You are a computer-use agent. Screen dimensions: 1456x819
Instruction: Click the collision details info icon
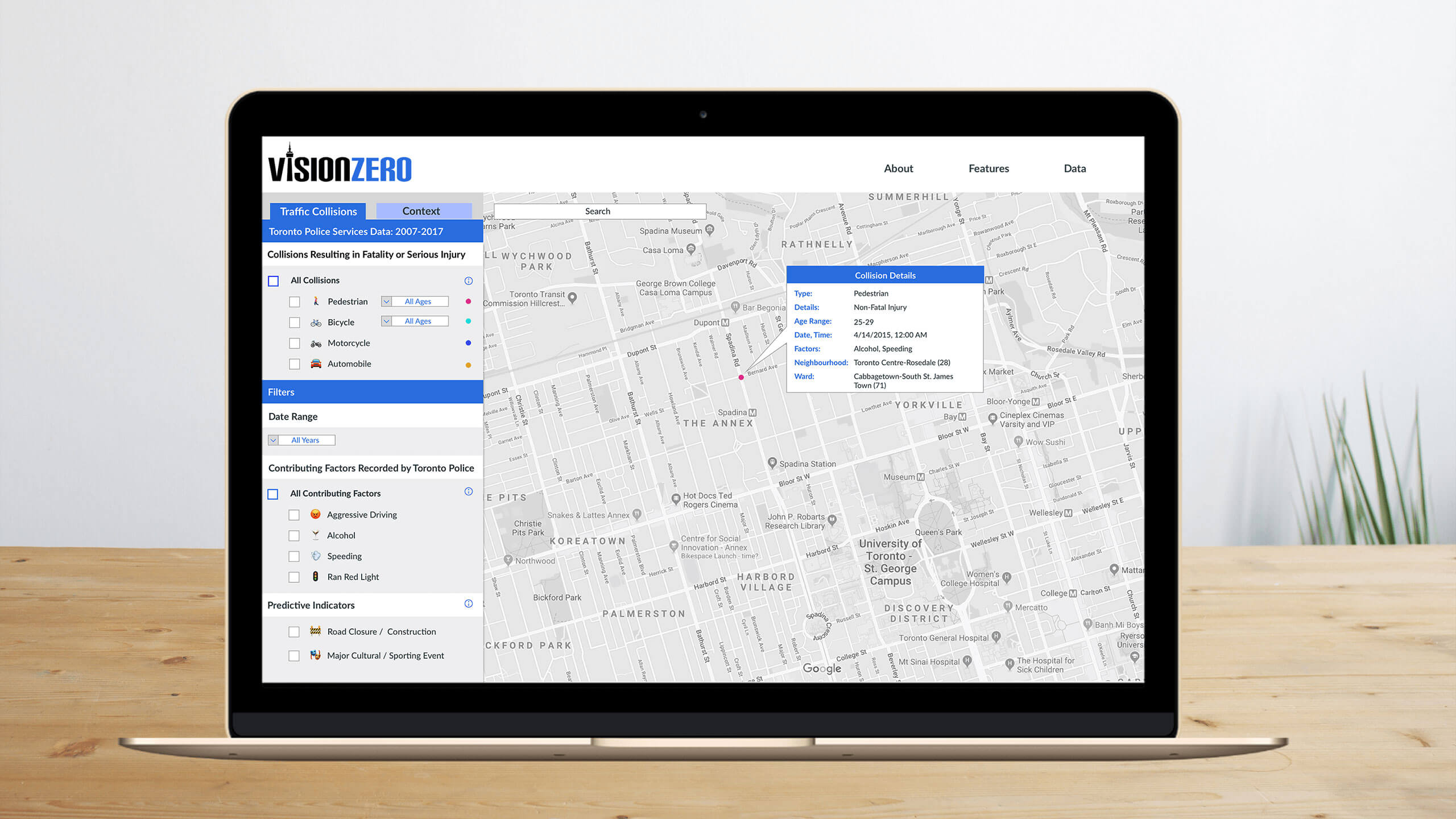[x=469, y=280]
